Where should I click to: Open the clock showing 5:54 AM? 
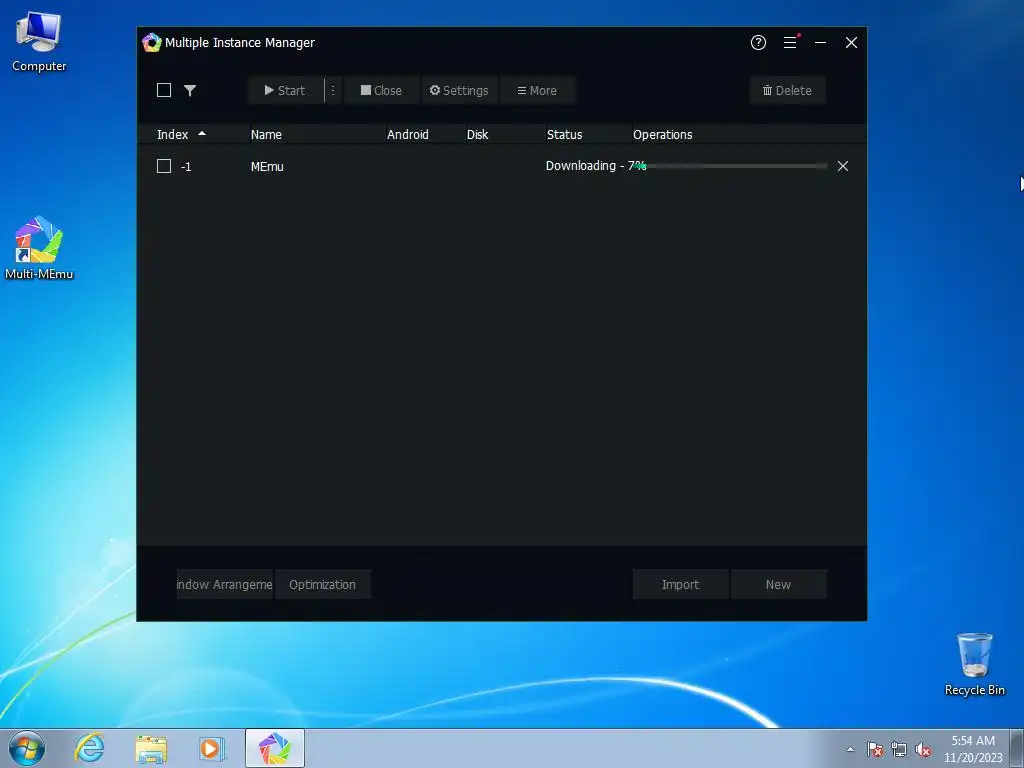coord(973,748)
